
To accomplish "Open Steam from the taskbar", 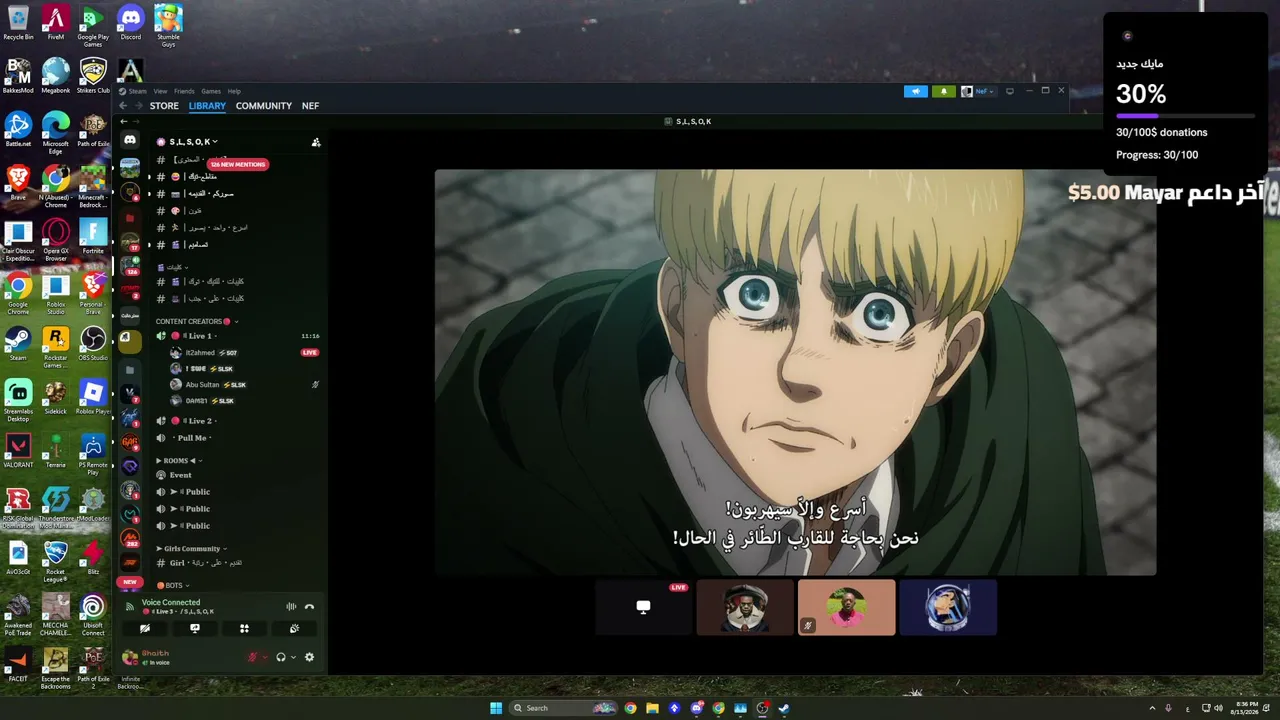I will click(x=784, y=708).
